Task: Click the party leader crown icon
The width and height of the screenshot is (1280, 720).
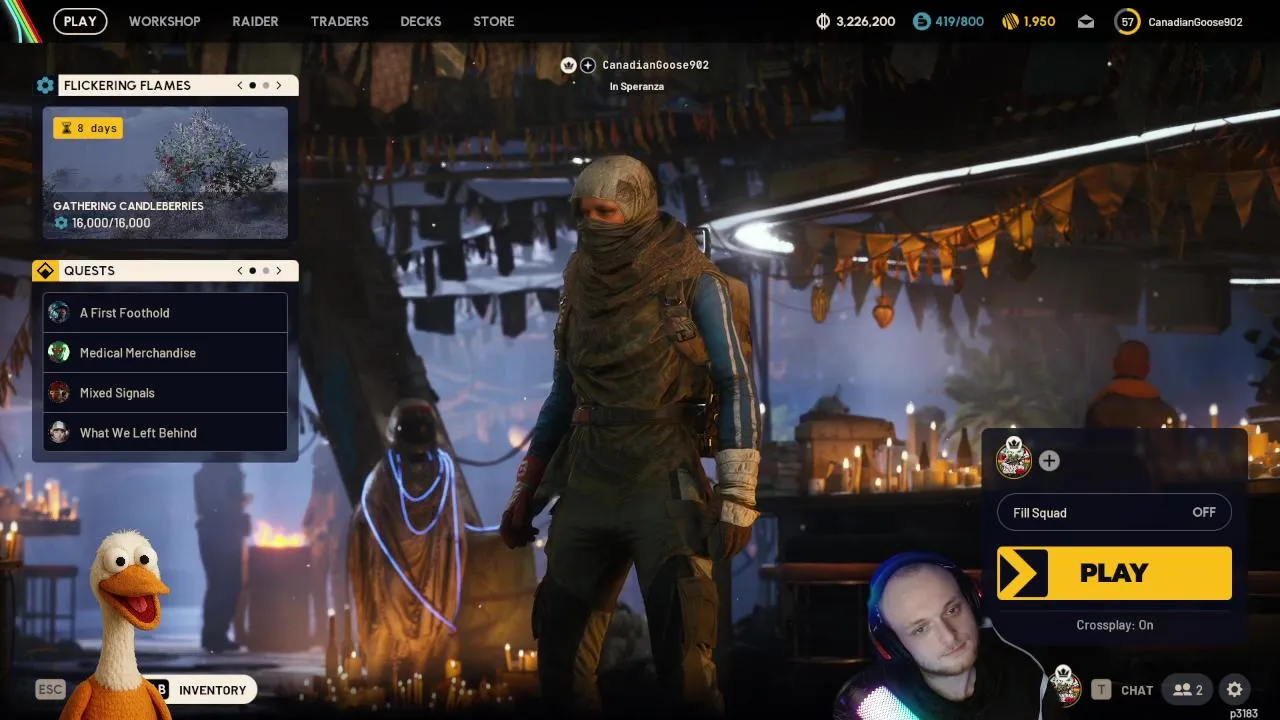Action: [x=568, y=65]
